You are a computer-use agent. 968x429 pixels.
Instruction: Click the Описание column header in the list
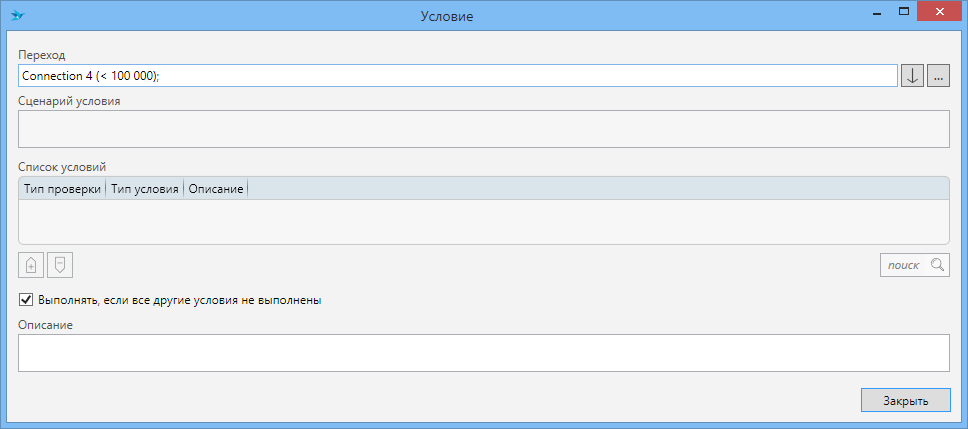click(216, 188)
